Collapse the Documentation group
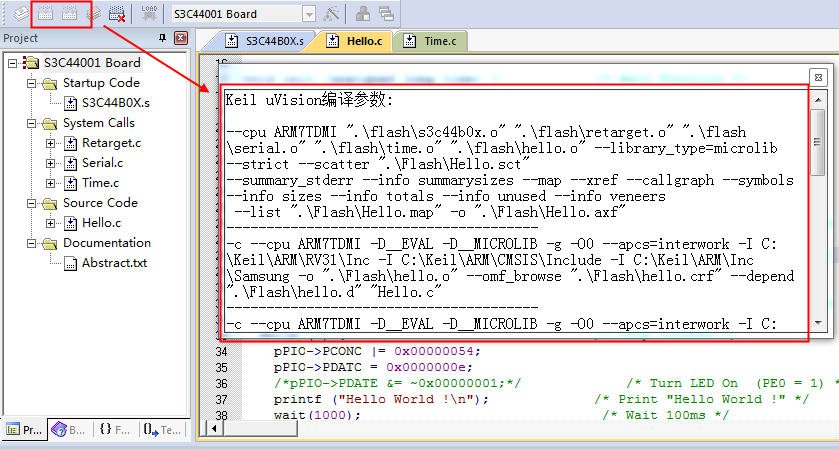 click(31, 243)
